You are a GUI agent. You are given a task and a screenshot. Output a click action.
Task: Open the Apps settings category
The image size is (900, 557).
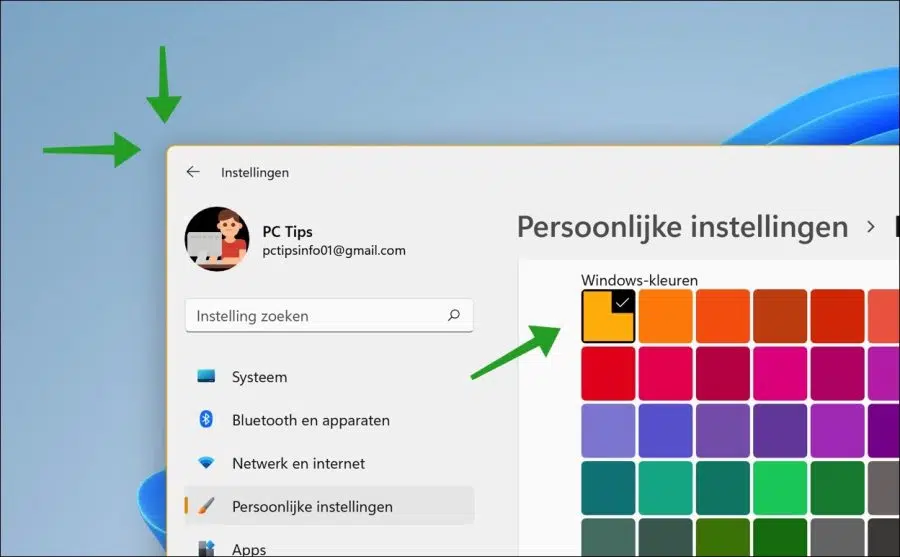[x=329, y=546]
